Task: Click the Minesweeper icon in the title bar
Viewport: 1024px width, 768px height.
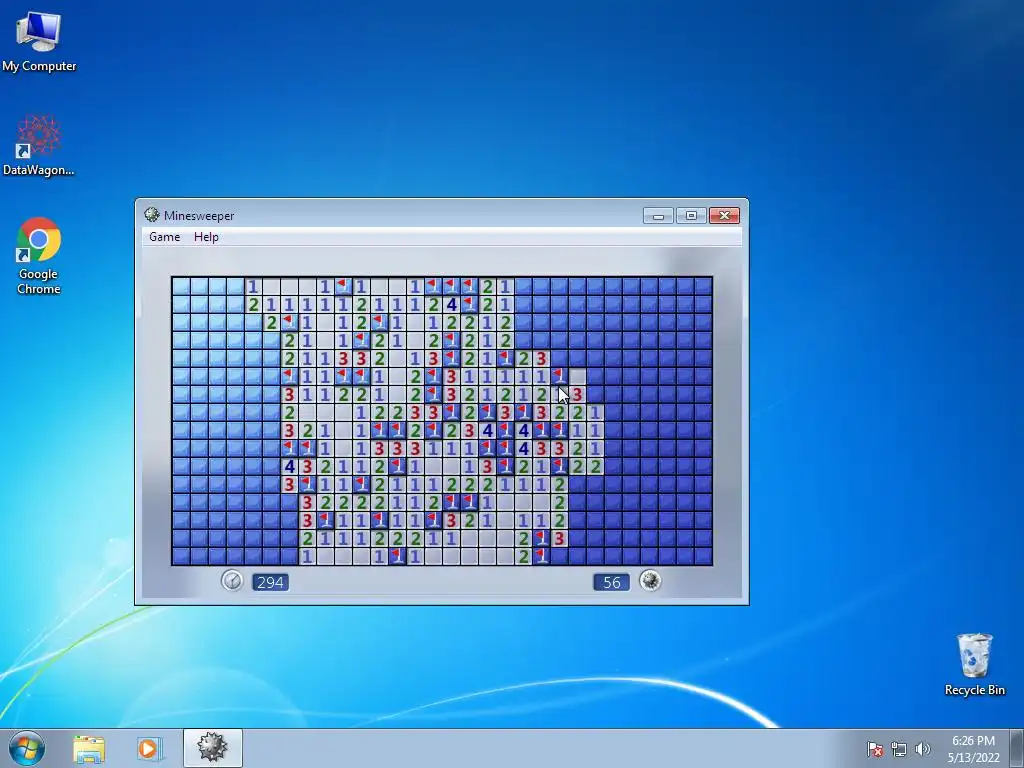Action: (152, 215)
